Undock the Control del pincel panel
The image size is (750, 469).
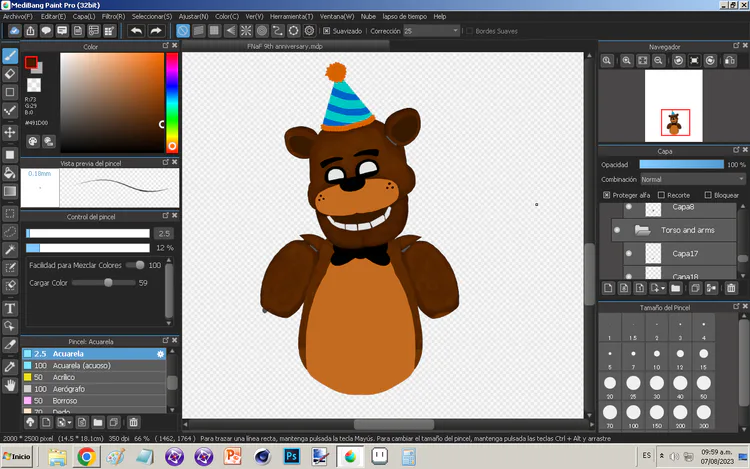(x=165, y=216)
